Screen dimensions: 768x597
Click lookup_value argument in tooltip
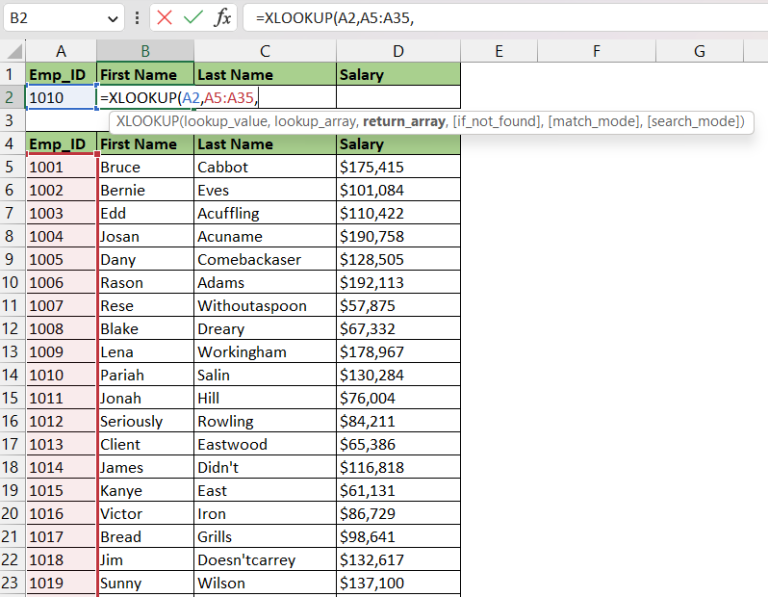pos(225,121)
